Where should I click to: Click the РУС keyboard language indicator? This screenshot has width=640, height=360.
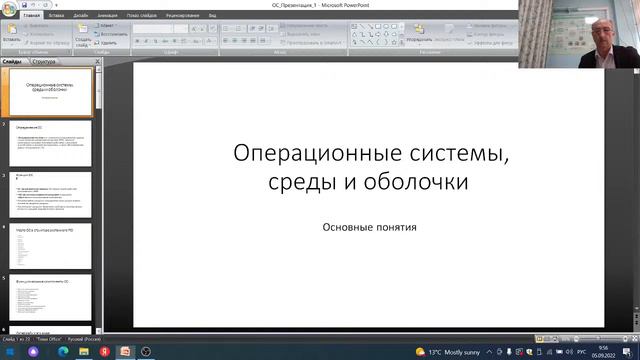click(x=582, y=352)
